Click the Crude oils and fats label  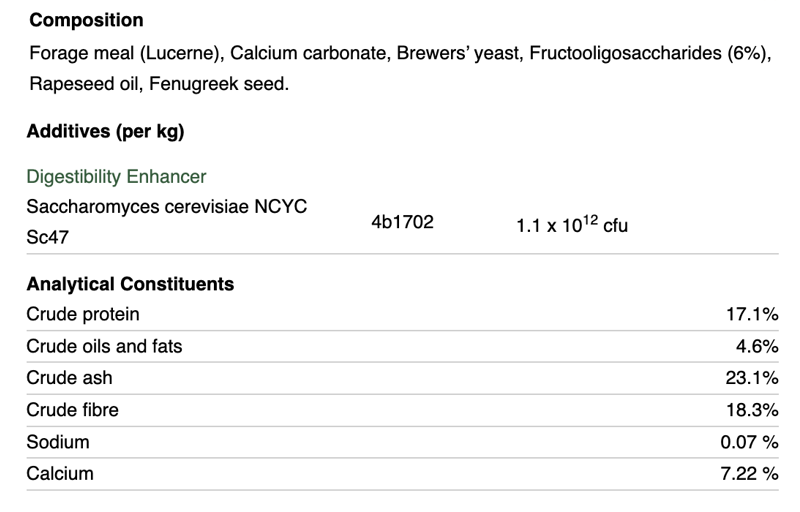(x=104, y=346)
